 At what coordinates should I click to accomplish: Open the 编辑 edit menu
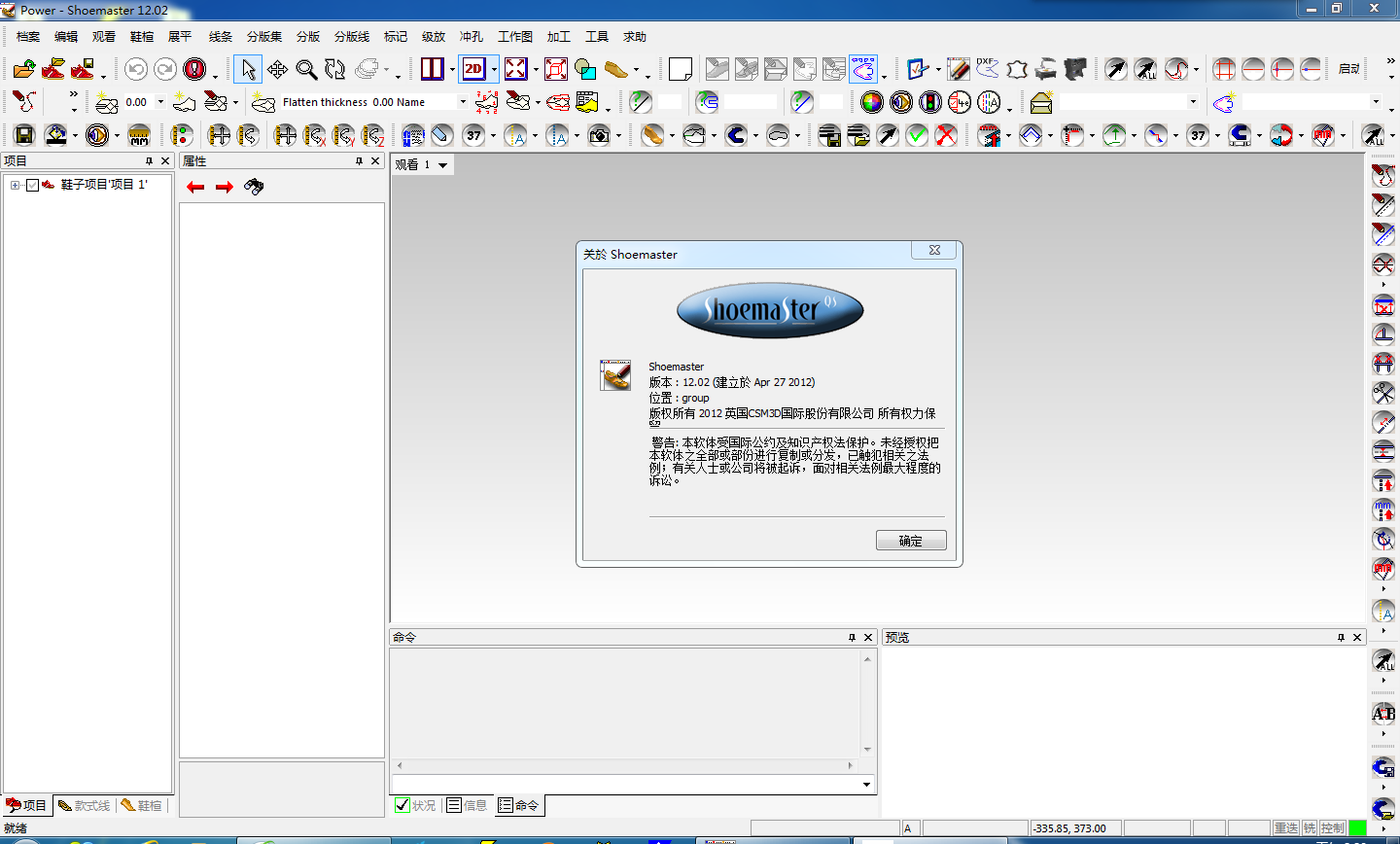coord(66,37)
